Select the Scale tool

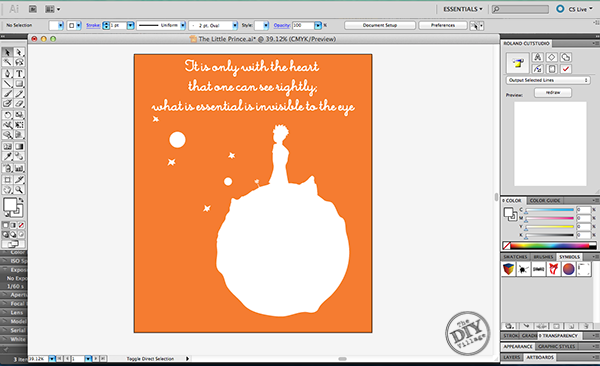19,115
